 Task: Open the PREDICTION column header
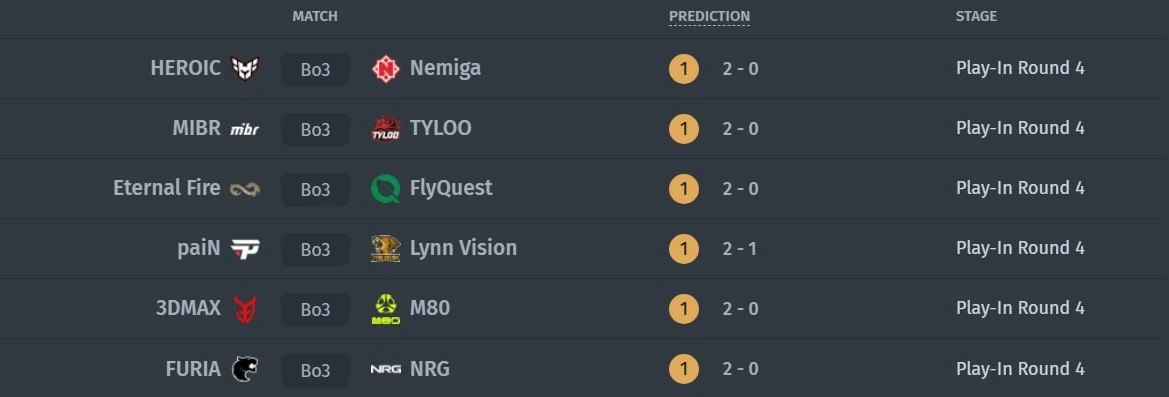coord(709,16)
